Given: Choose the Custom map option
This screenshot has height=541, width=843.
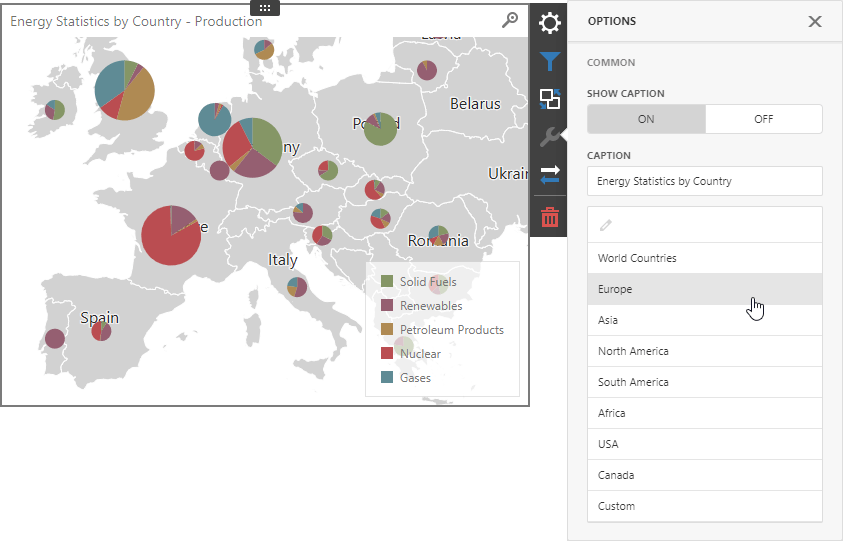Looking at the screenshot, I should [x=704, y=506].
